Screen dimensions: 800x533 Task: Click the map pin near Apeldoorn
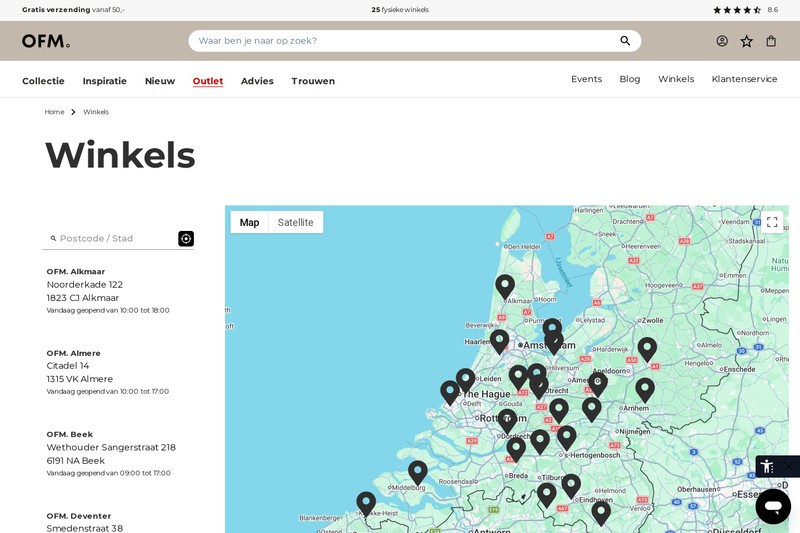point(597,384)
